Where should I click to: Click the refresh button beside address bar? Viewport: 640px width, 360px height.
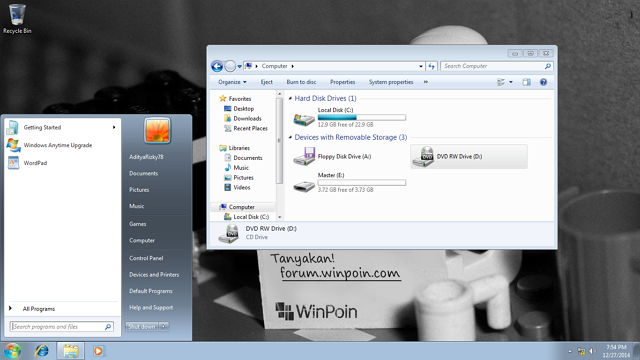[431, 66]
